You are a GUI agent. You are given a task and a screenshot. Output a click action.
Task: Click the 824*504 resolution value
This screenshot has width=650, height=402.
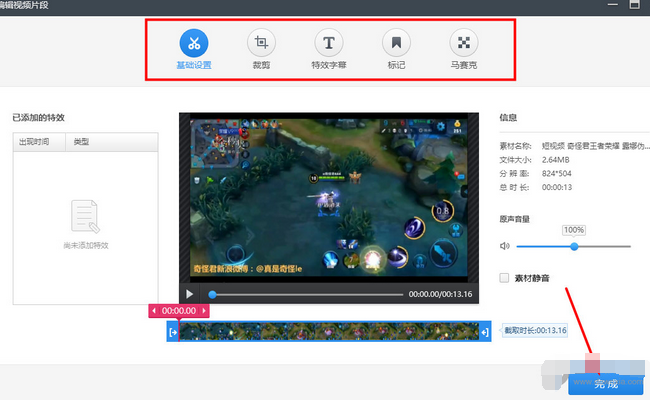[x=556, y=173]
